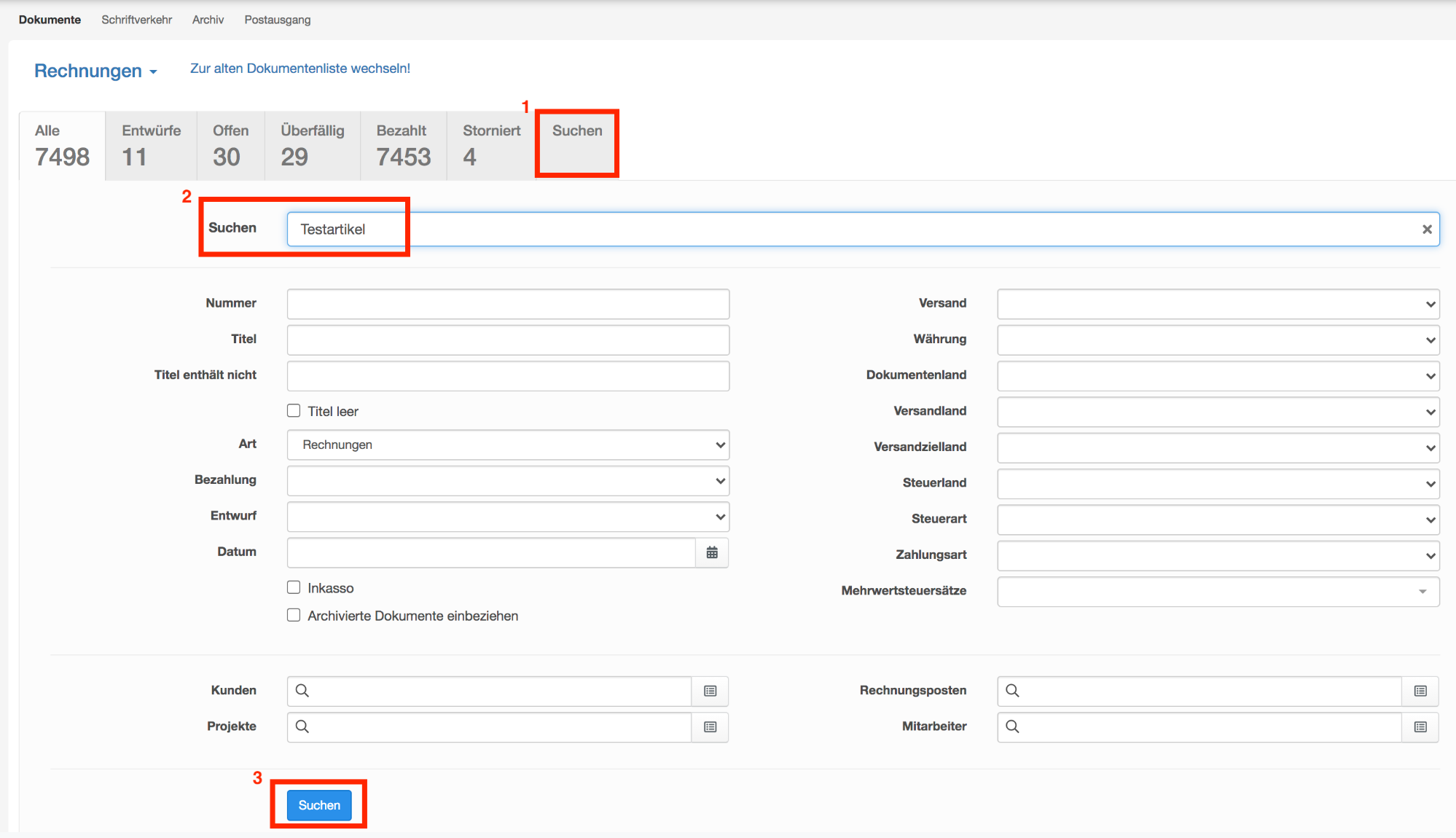Focus the Projekte search field
Viewport: 1456px width, 838px height.
[490, 727]
